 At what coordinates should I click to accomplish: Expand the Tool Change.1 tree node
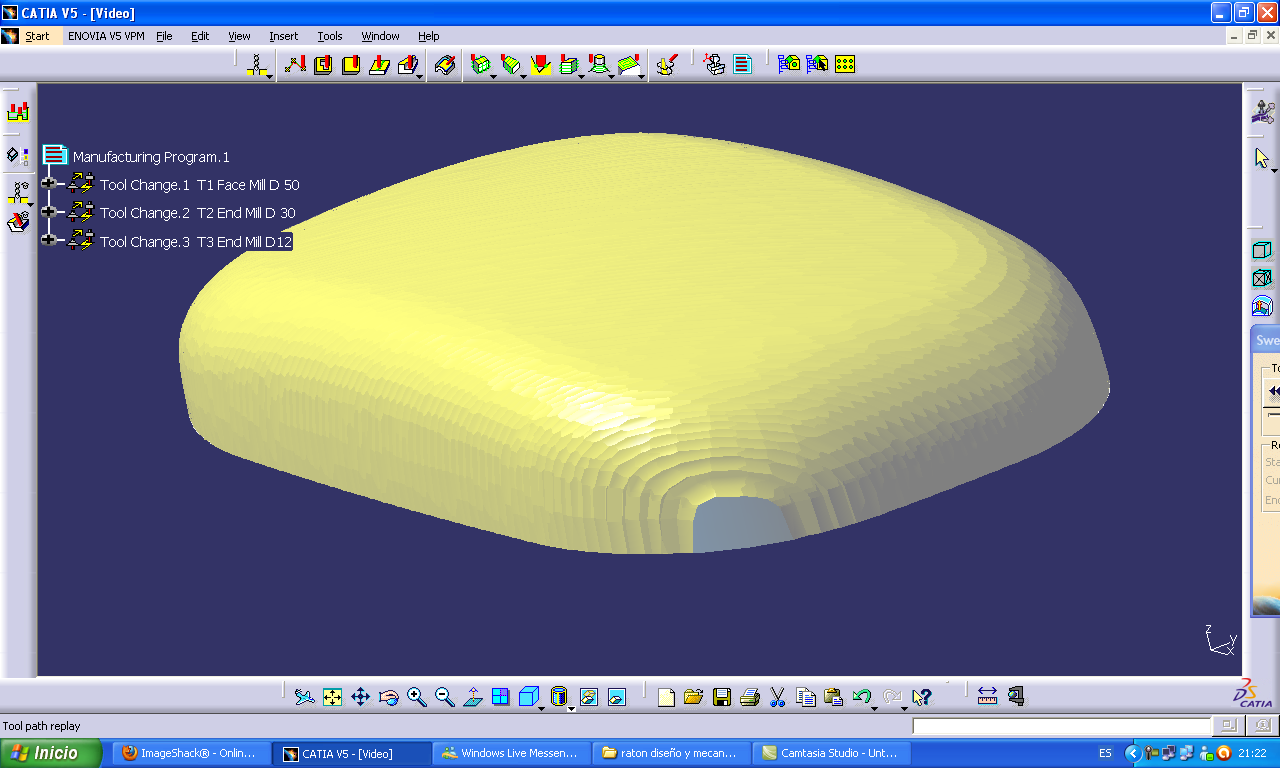click(49, 184)
